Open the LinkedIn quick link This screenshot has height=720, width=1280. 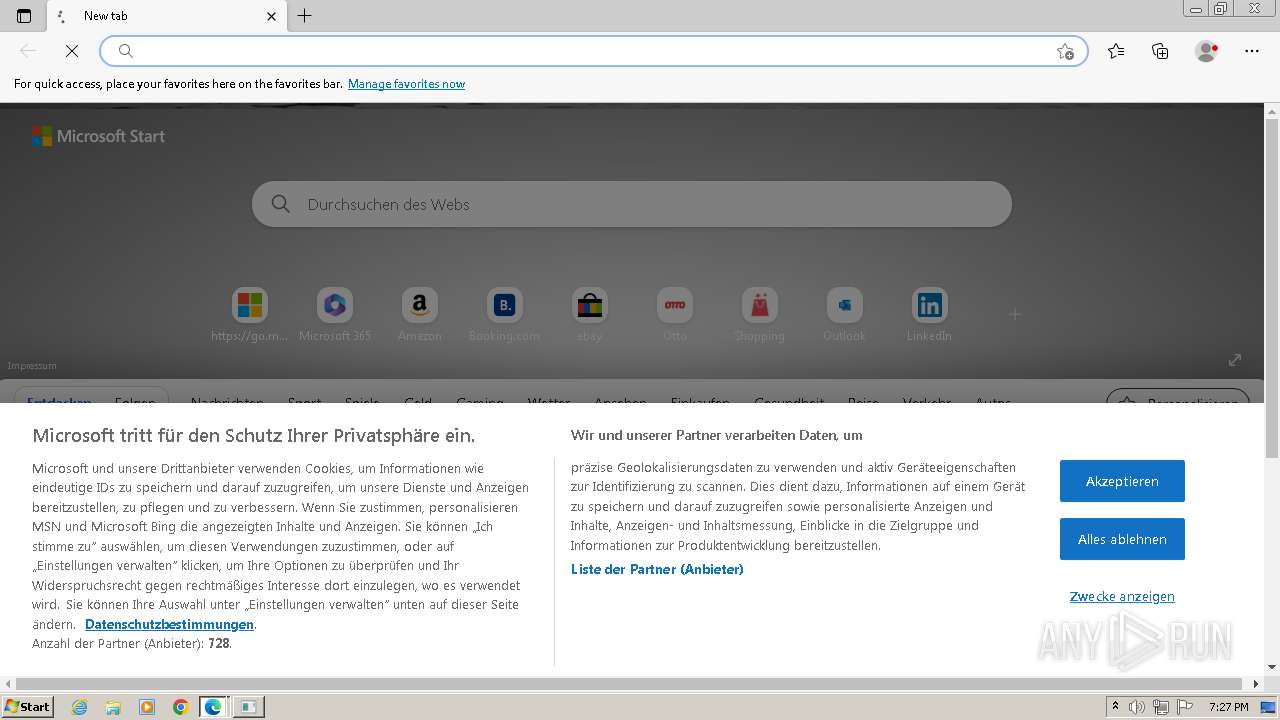coord(930,315)
